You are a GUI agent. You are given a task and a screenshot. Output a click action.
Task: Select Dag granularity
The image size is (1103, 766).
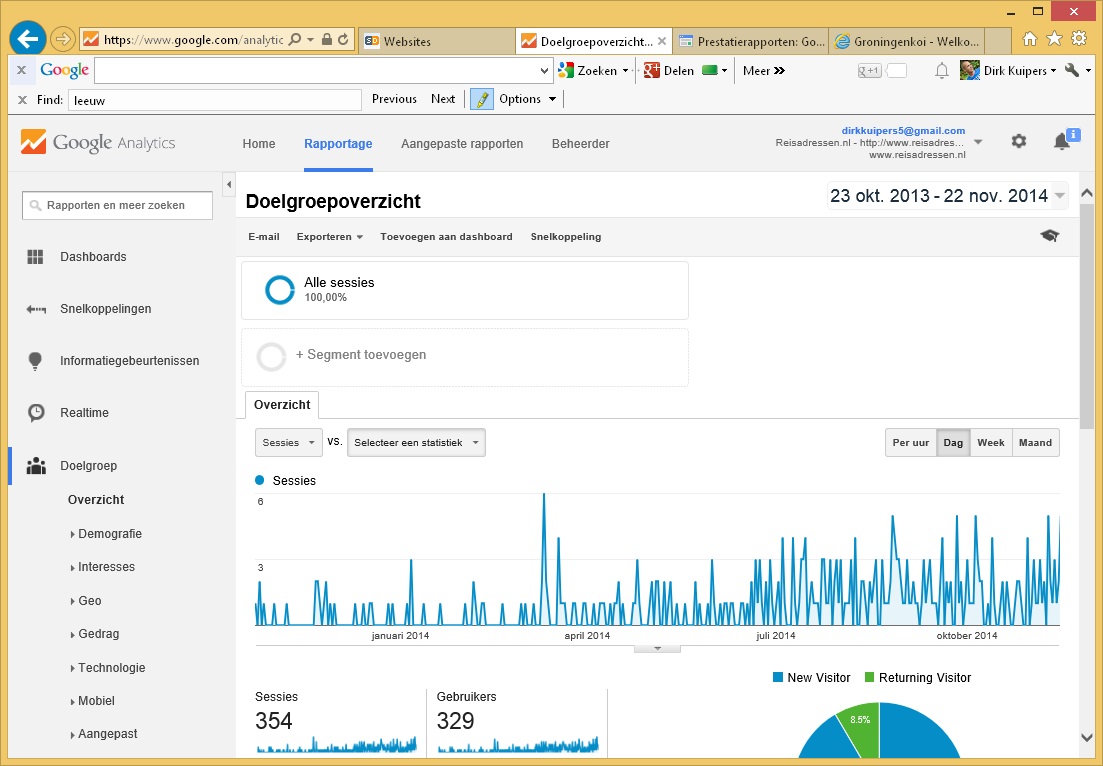pyautogui.click(x=953, y=442)
